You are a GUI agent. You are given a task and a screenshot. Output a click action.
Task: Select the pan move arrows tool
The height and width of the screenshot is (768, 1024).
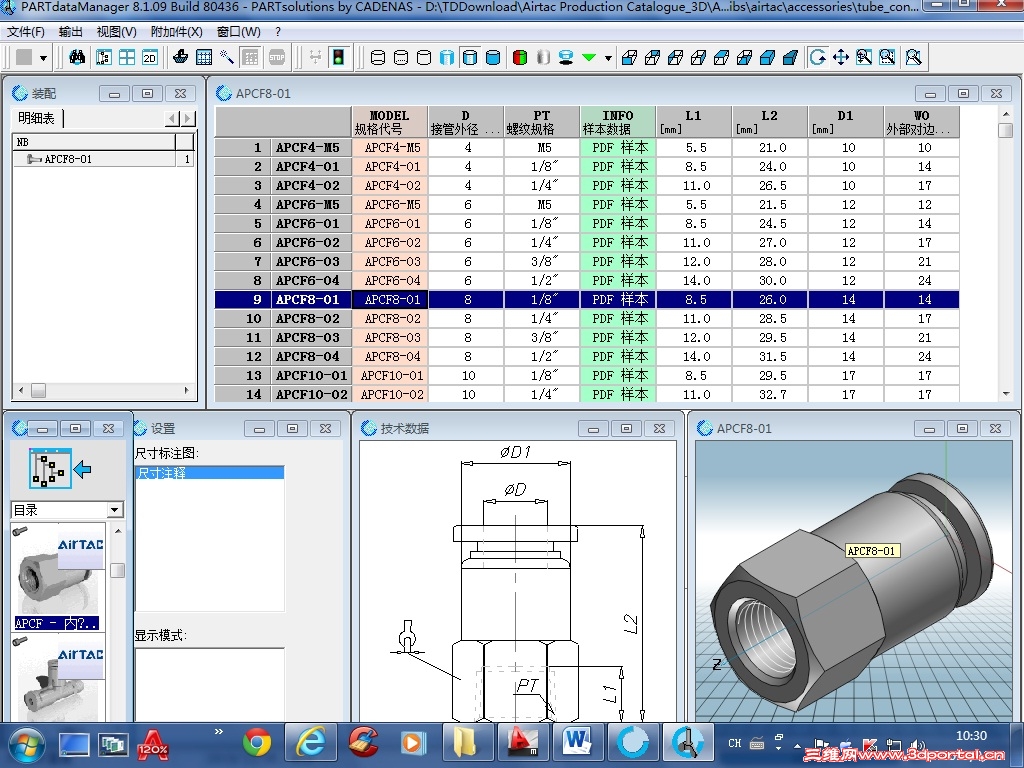[x=840, y=57]
